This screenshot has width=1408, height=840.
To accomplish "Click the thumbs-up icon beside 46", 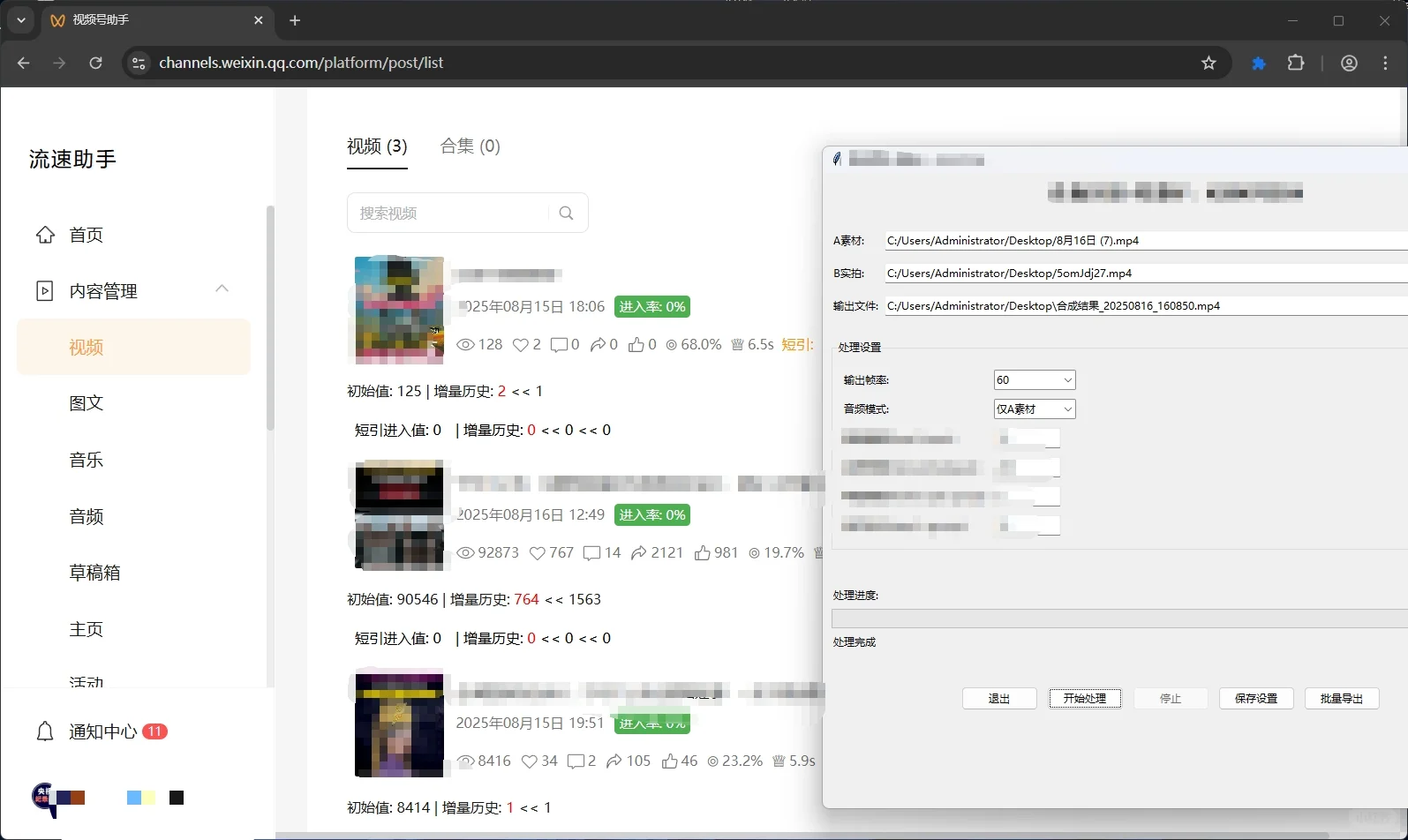I will tap(670, 761).
